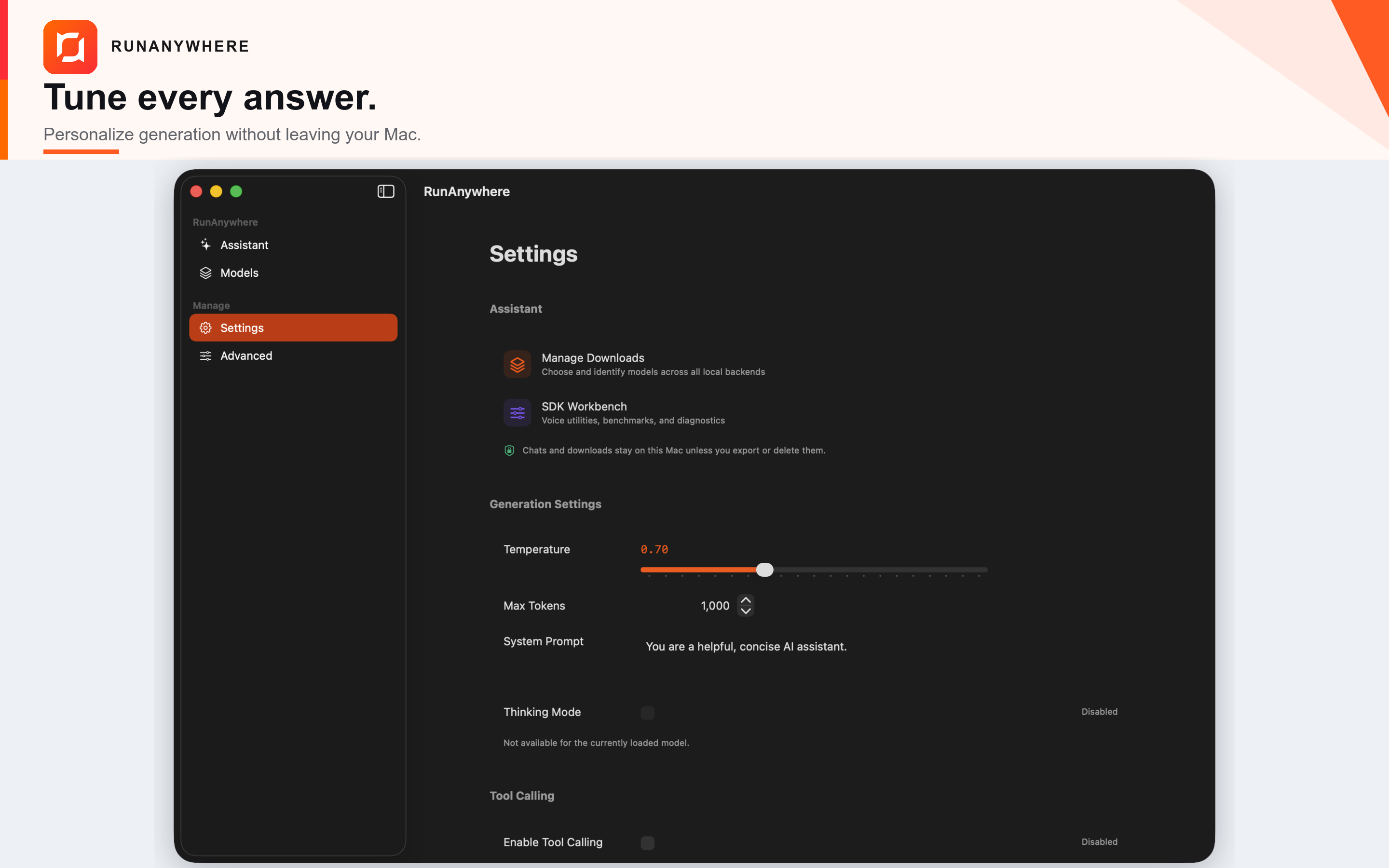Click the Thinking Mode label

click(x=543, y=712)
